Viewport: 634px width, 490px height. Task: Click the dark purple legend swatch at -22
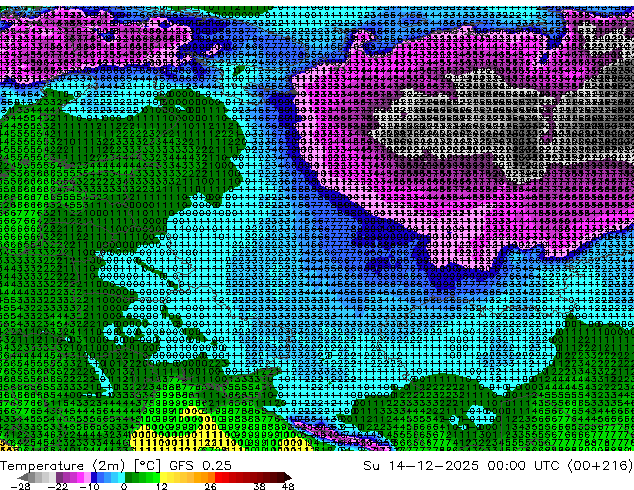(x=59, y=477)
